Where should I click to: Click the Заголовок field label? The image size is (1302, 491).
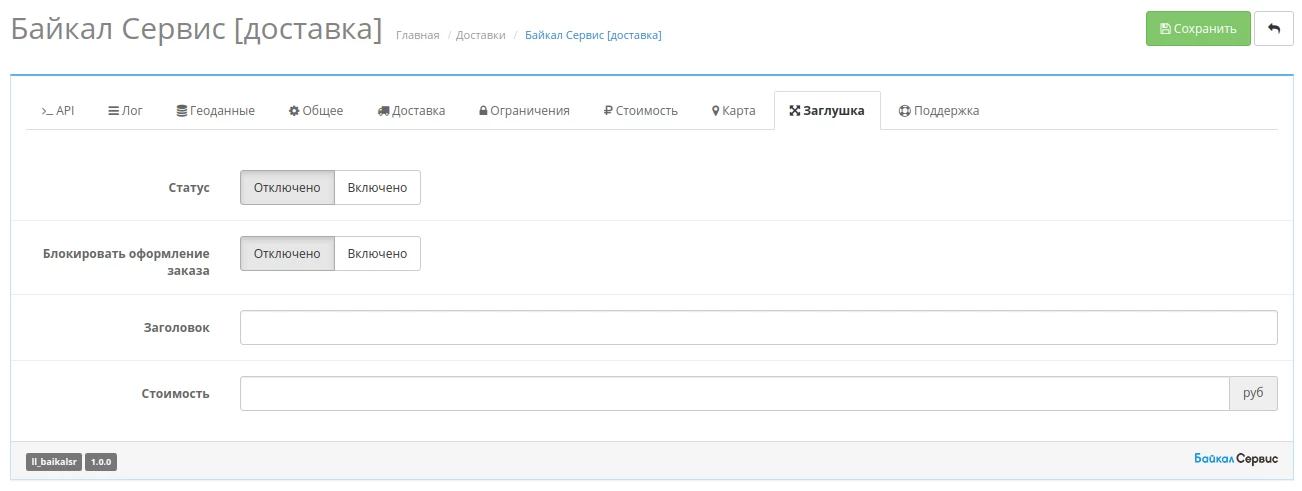[177, 327]
